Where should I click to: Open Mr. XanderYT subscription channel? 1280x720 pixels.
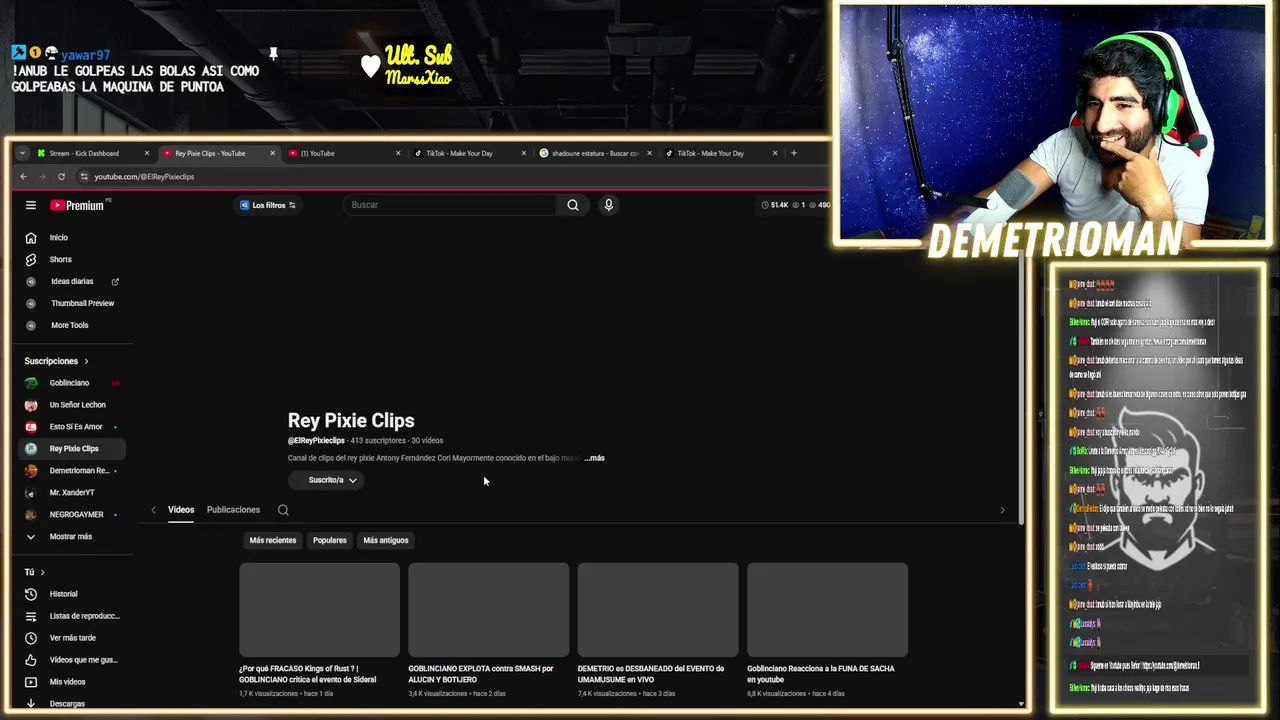72,493
